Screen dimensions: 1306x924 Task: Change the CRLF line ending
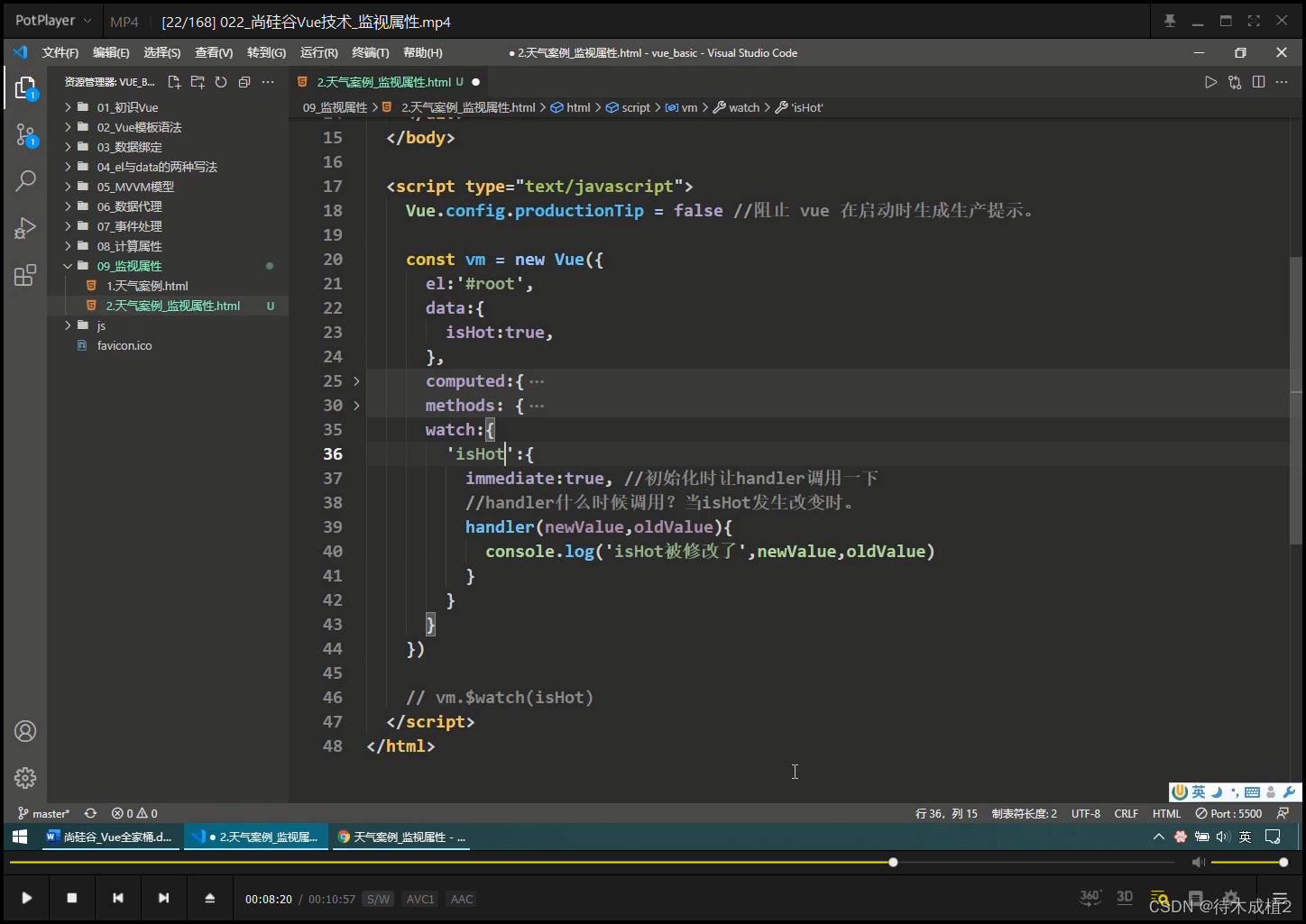point(1126,813)
